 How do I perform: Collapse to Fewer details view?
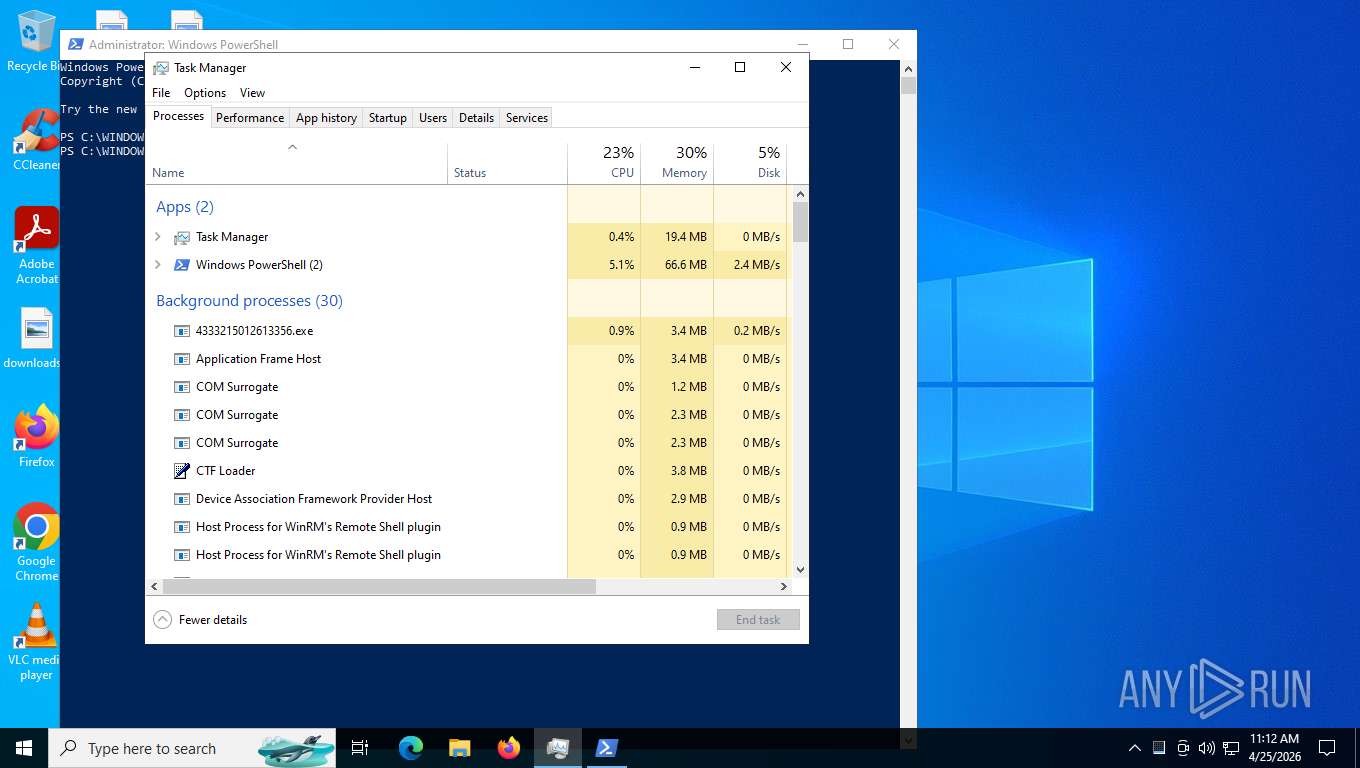point(200,620)
